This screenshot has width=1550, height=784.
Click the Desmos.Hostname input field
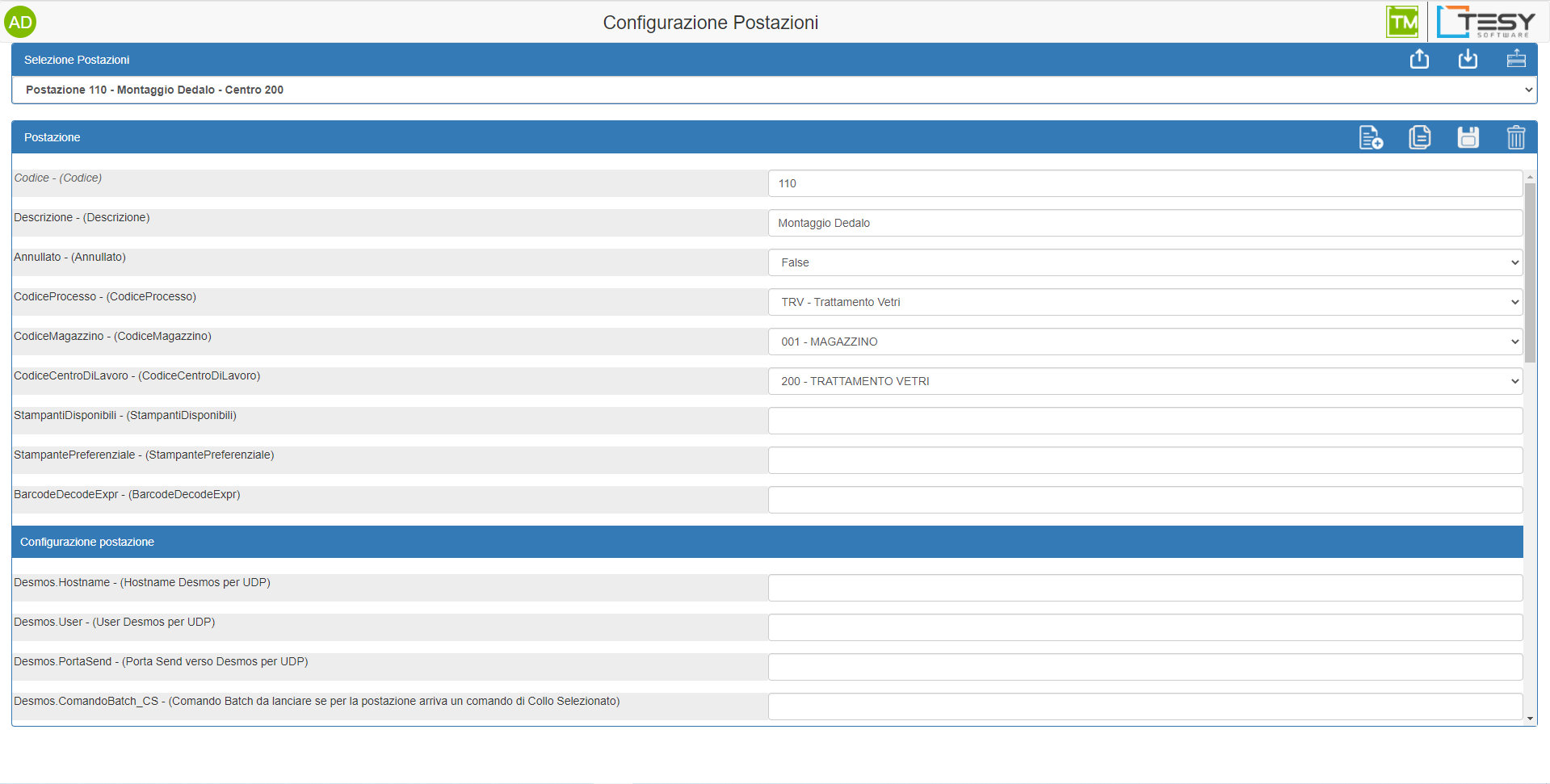[1145, 588]
